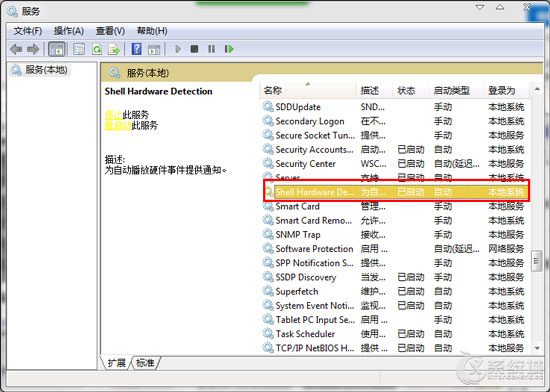Screen dimensions: 550x392
Task: Open Help with the question mark icon
Action: 136,49
